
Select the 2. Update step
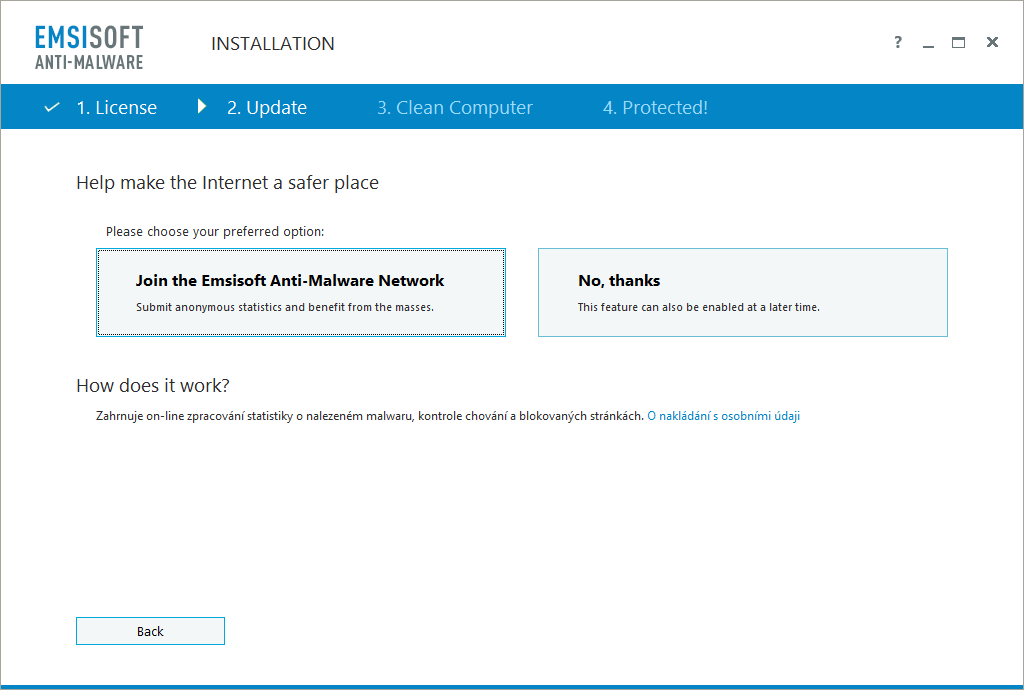pos(266,107)
